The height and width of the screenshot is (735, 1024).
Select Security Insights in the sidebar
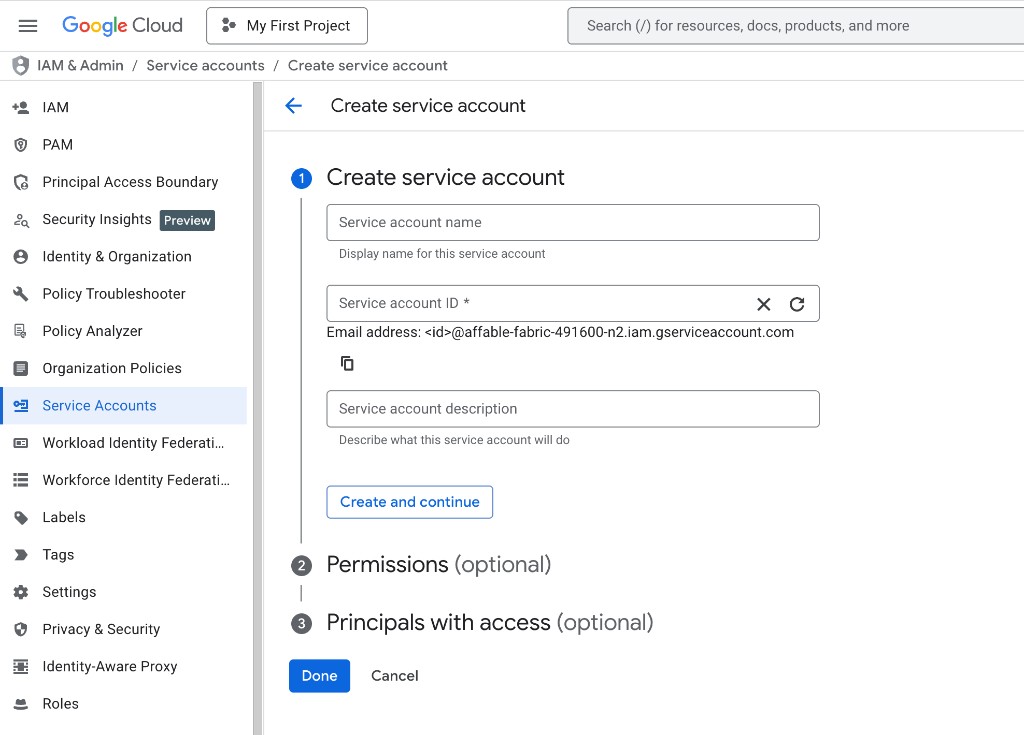click(98, 219)
